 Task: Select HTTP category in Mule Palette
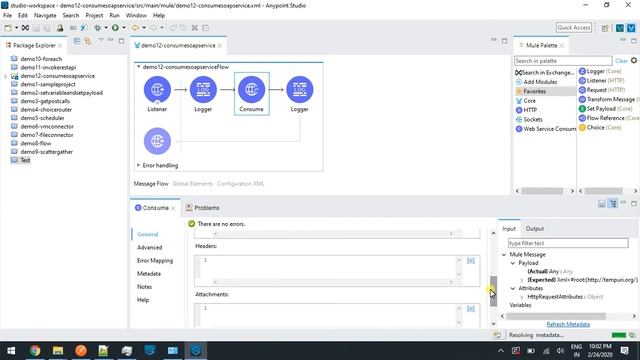(527, 110)
